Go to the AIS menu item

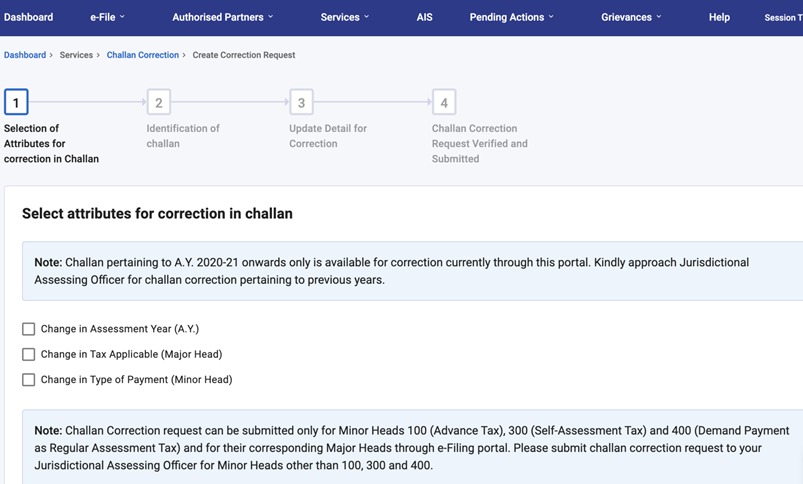coord(424,17)
